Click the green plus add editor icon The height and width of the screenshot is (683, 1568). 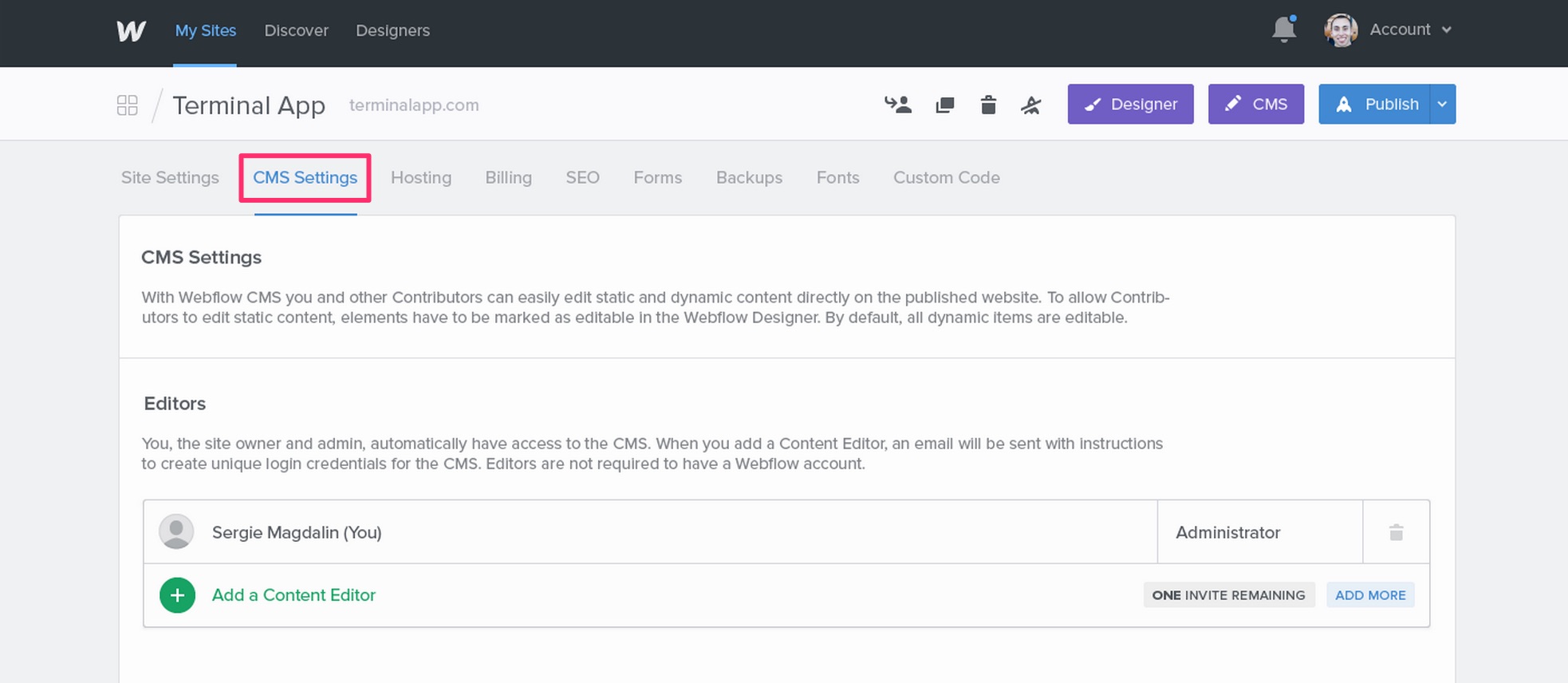point(177,595)
